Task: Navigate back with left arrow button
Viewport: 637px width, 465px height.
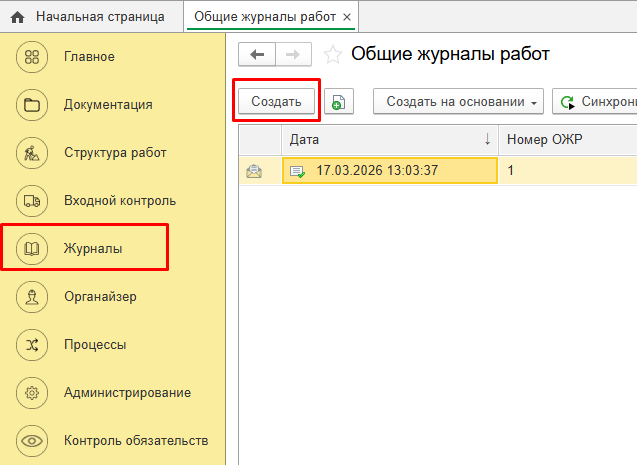Action: tap(257, 55)
